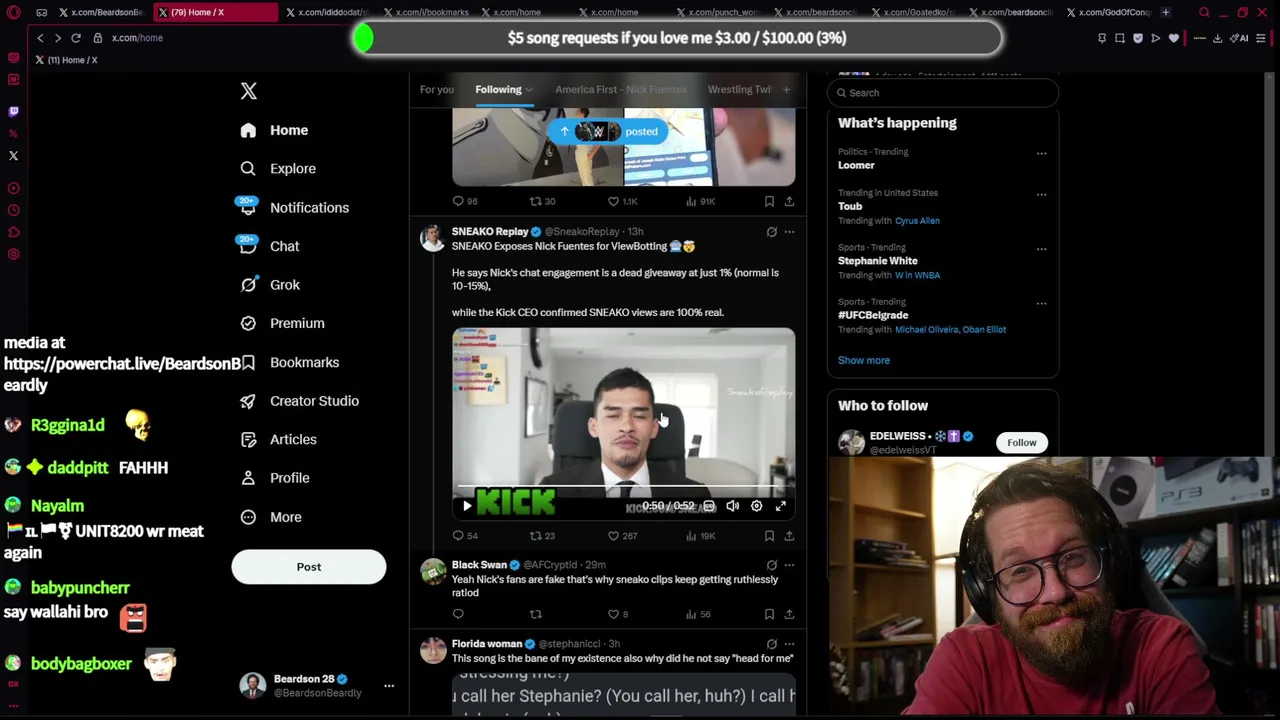The height and width of the screenshot is (720, 1280).
Task: Open account menu dots beside Beardson 28
Action: click(x=389, y=686)
